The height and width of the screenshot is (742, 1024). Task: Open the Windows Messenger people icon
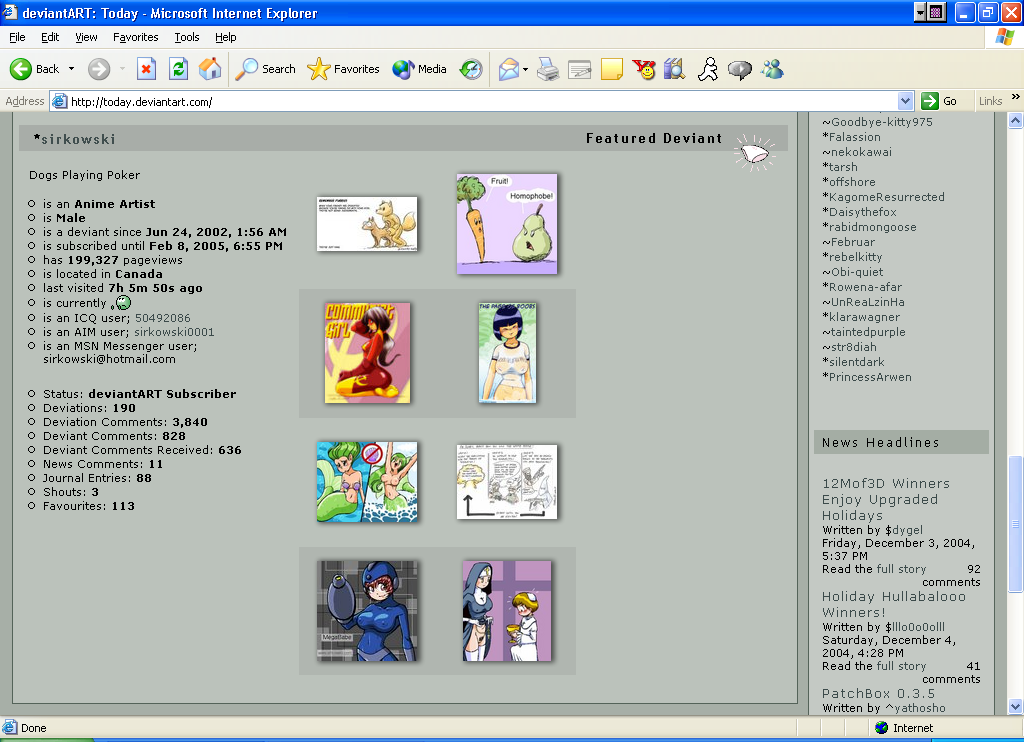click(772, 69)
